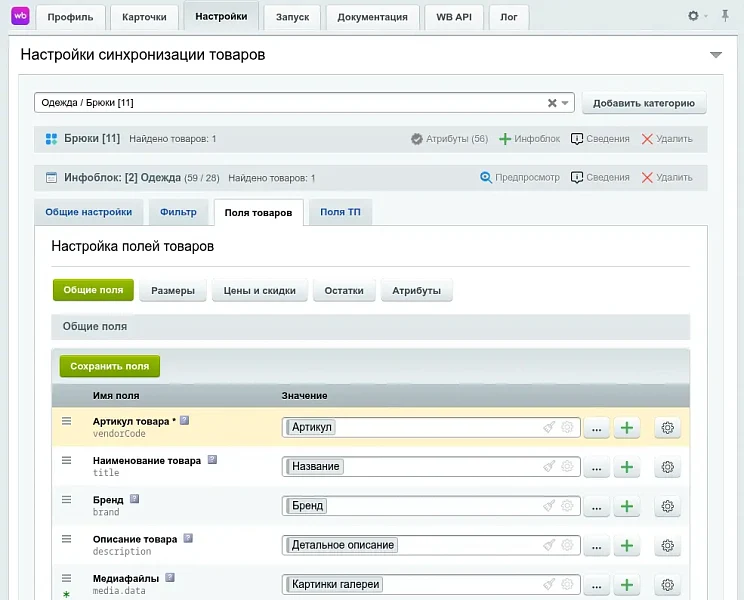Switch to the Фильтр tab
Viewport: 744px width, 600px height.
tap(178, 212)
